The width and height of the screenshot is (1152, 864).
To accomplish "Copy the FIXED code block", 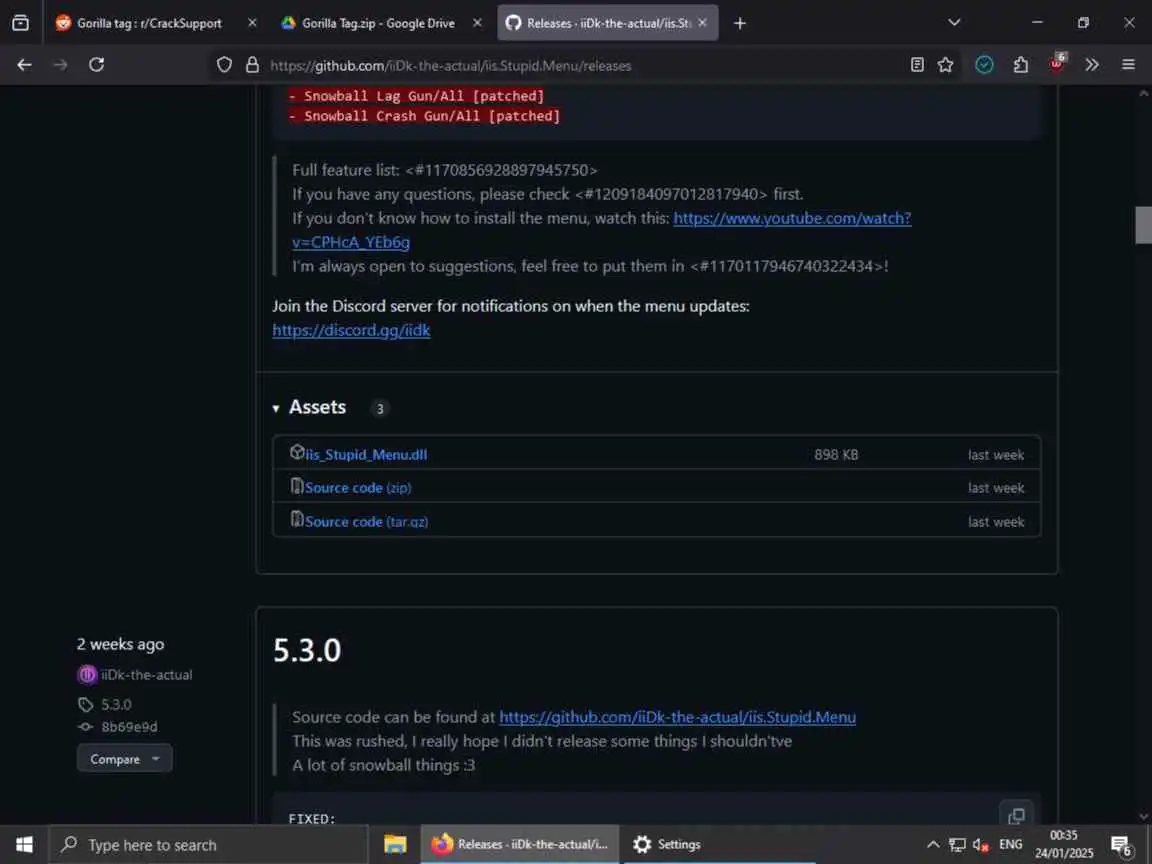I will coord(1016,816).
